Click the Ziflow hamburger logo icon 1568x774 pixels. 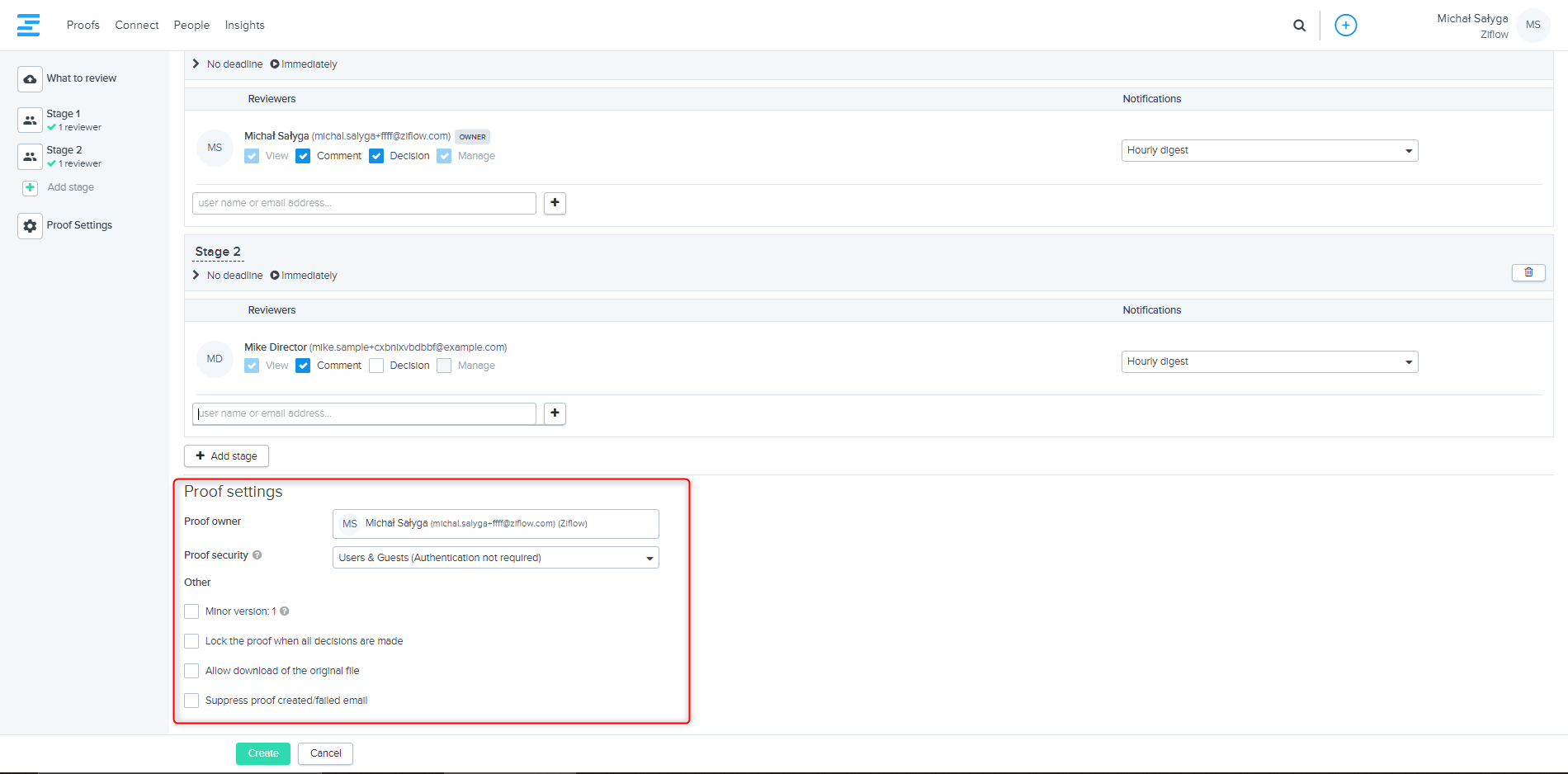click(x=28, y=25)
